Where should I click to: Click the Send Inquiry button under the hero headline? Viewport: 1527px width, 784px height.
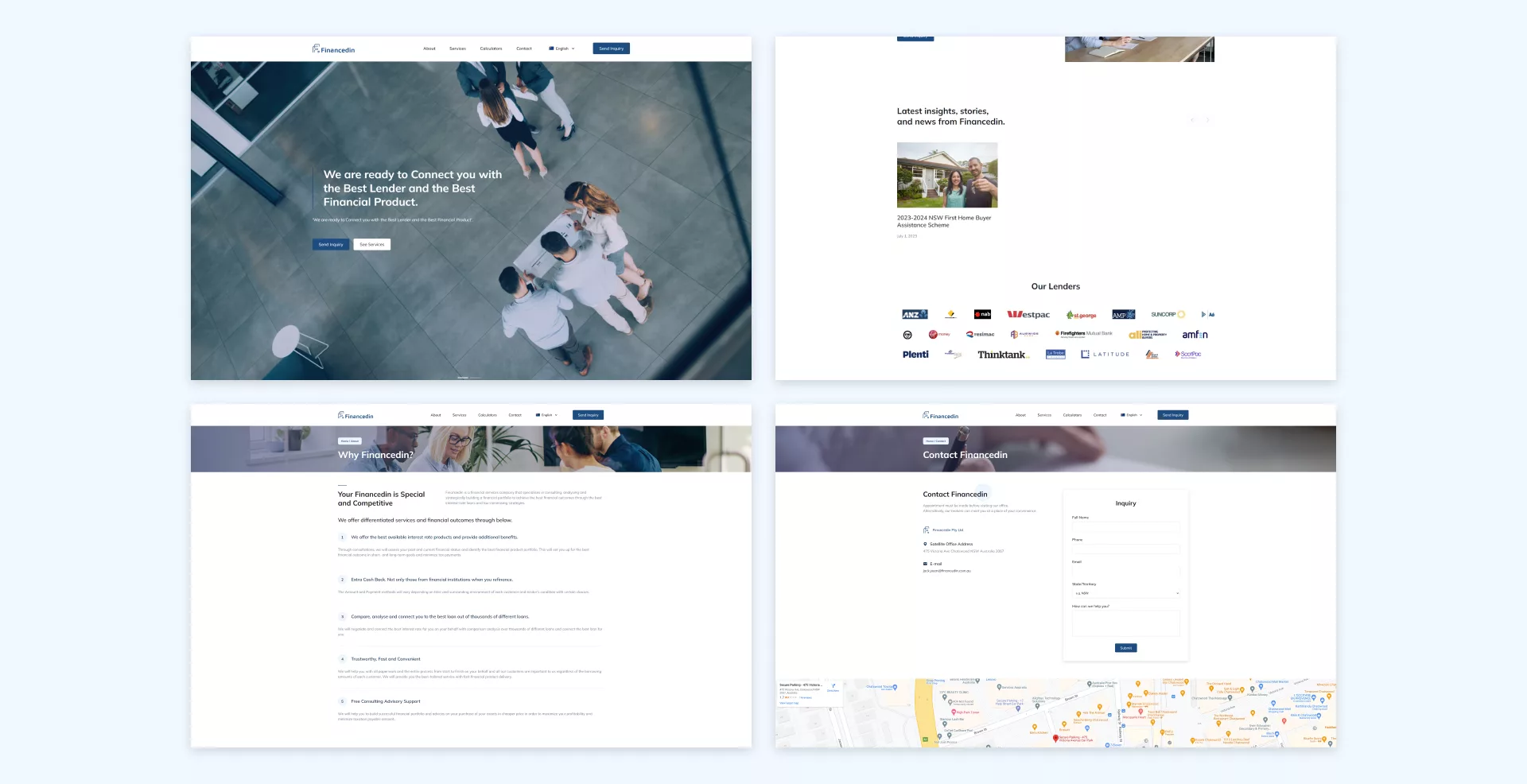331,245
